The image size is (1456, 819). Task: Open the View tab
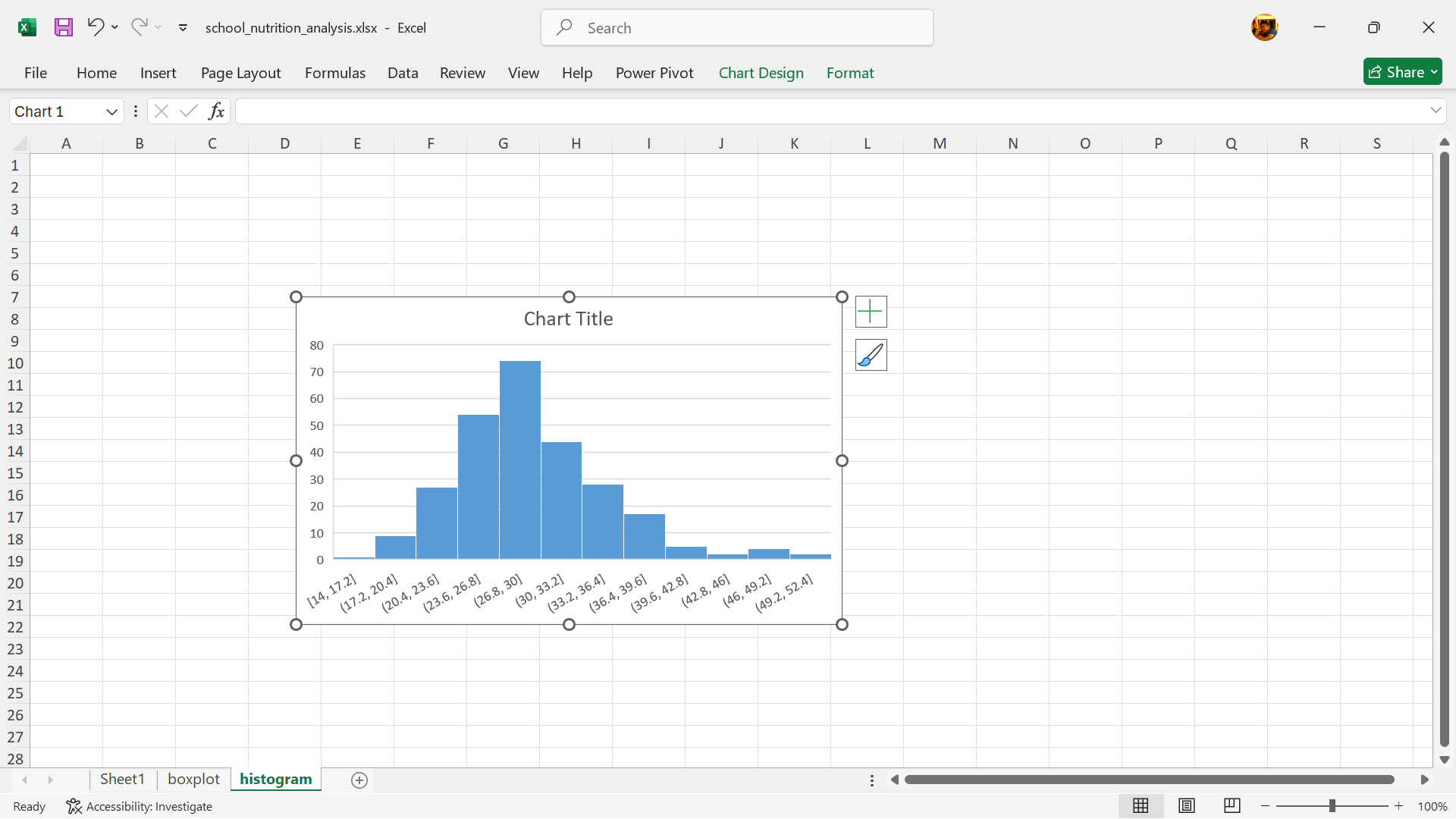pos(523,73)
